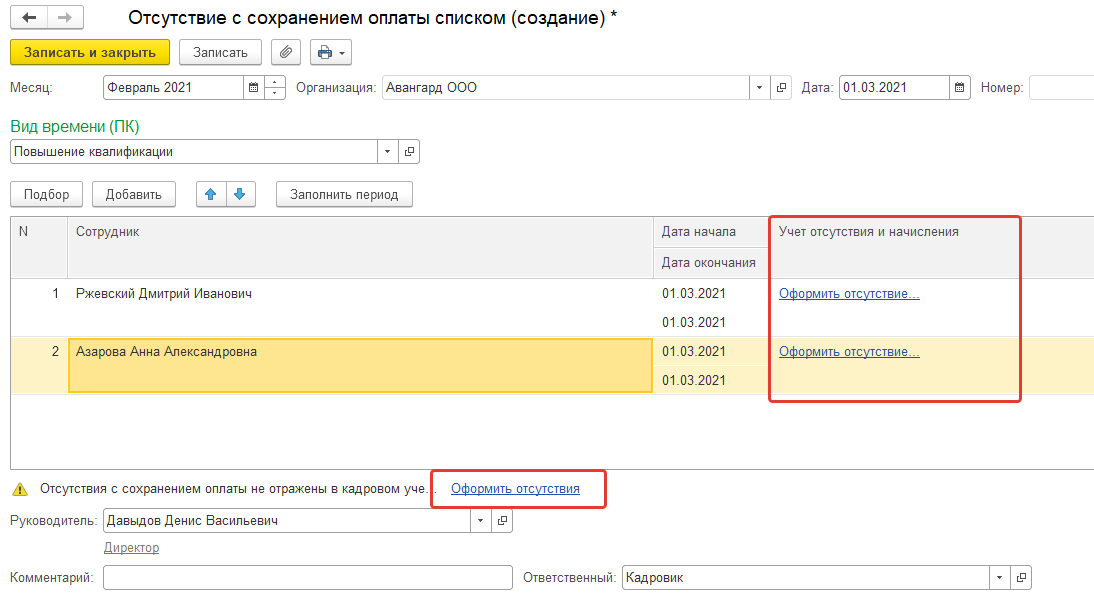The height and width of the screenshot is (600, 1094).
Task: Open the Организация record with the open icon
Action: coord(782,88)
